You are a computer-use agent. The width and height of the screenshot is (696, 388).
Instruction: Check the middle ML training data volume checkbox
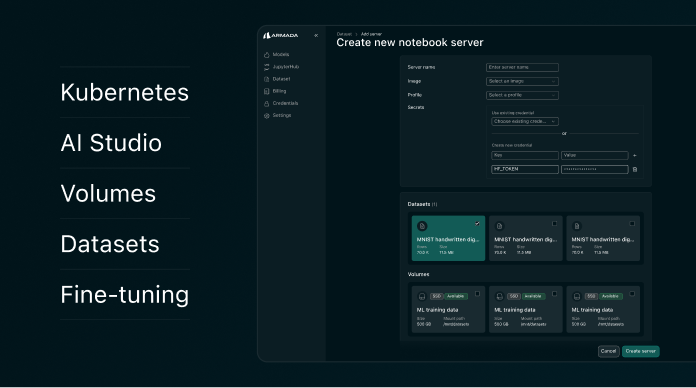(x=554, y=294)
